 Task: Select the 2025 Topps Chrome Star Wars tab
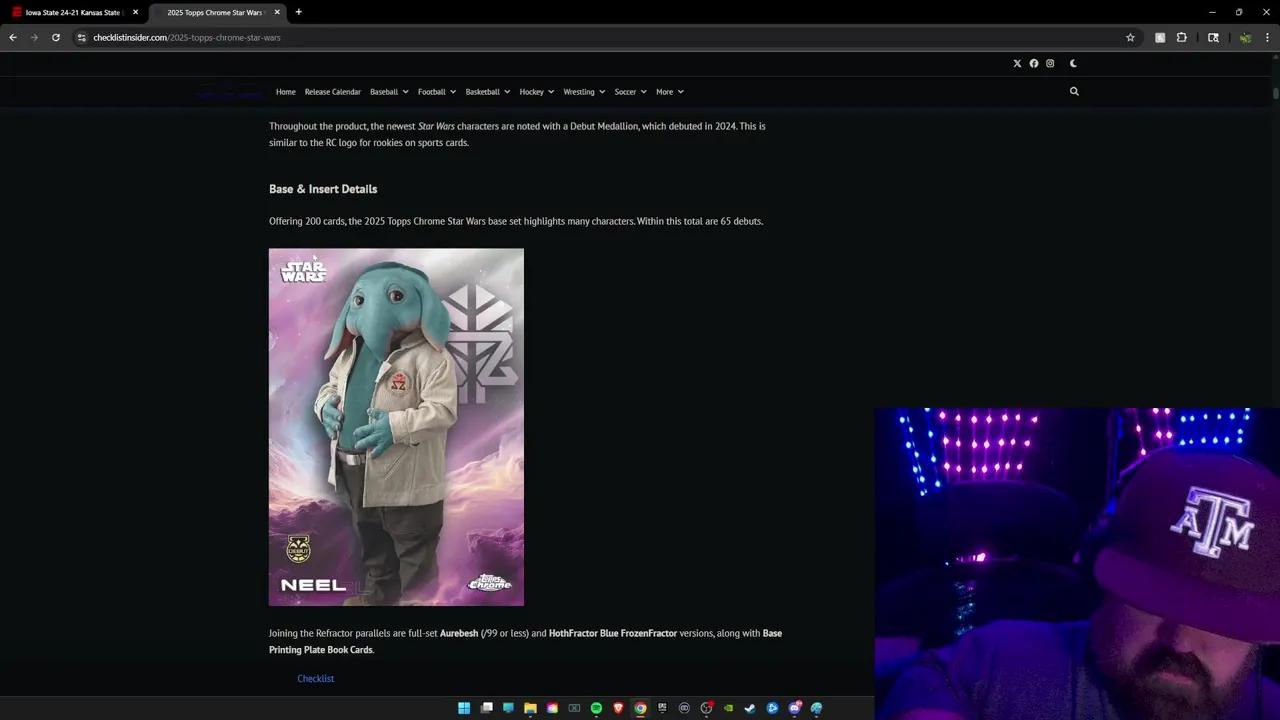217,12
